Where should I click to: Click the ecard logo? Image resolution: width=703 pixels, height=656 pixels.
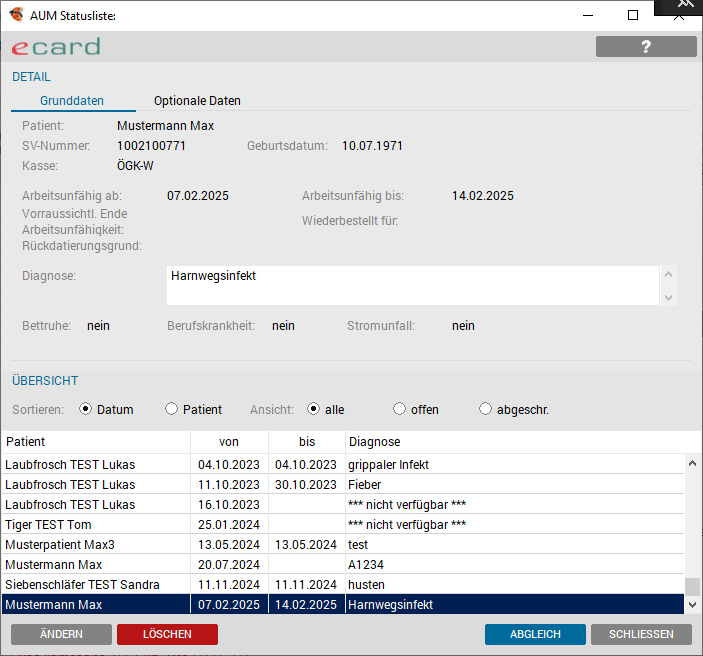pos(56,47)
